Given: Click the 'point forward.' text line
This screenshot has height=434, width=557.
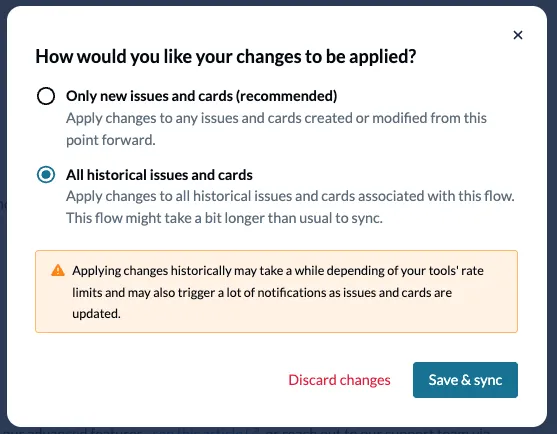Looking at the screenshot, I should pos(111,140).
